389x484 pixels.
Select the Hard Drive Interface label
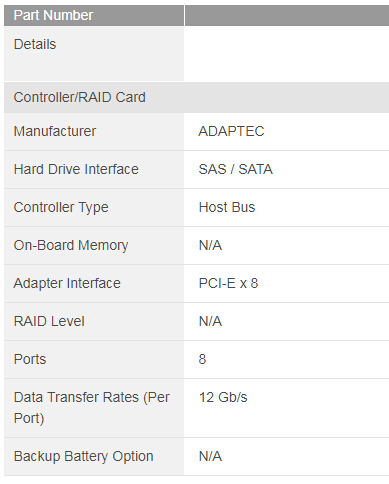click(76, 169)
